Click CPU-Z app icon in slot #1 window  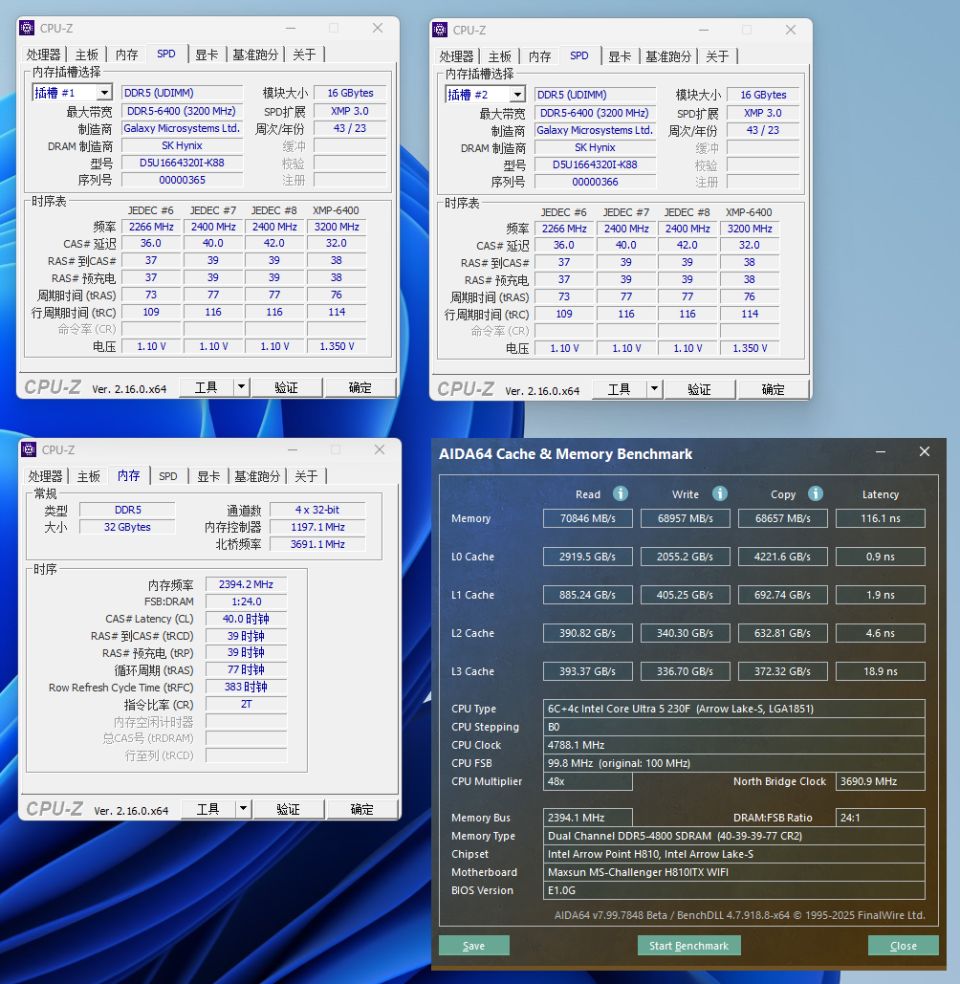[26, 28]
